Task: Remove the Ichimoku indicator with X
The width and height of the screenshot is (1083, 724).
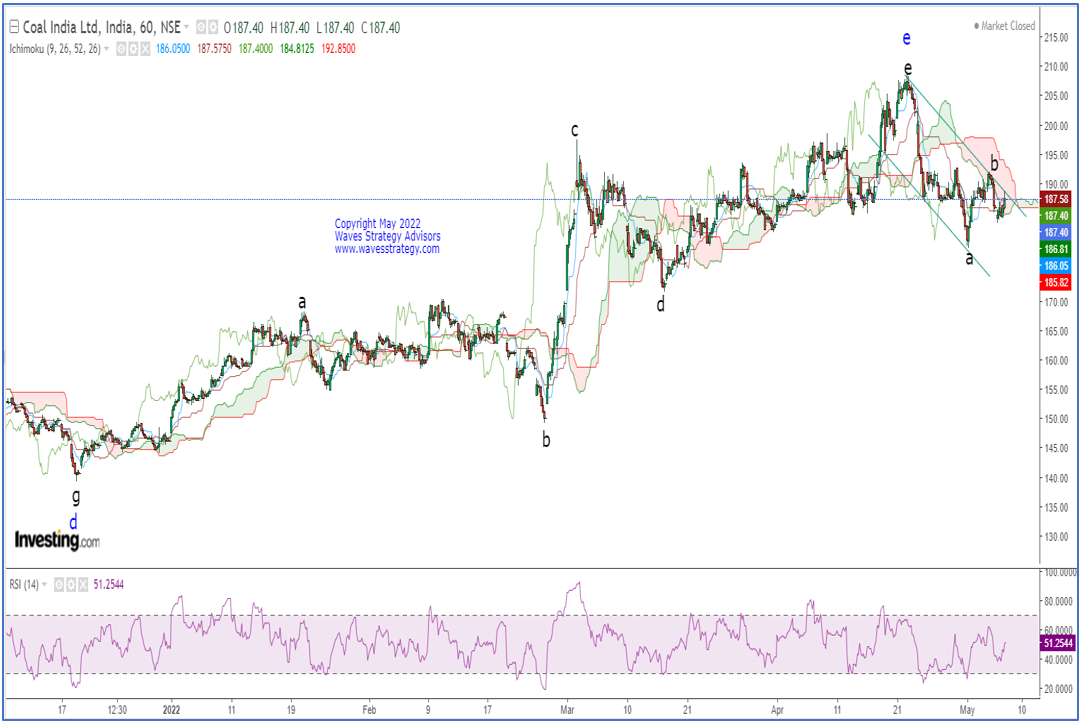Action: pyautogui.click(x=145, y=49)
